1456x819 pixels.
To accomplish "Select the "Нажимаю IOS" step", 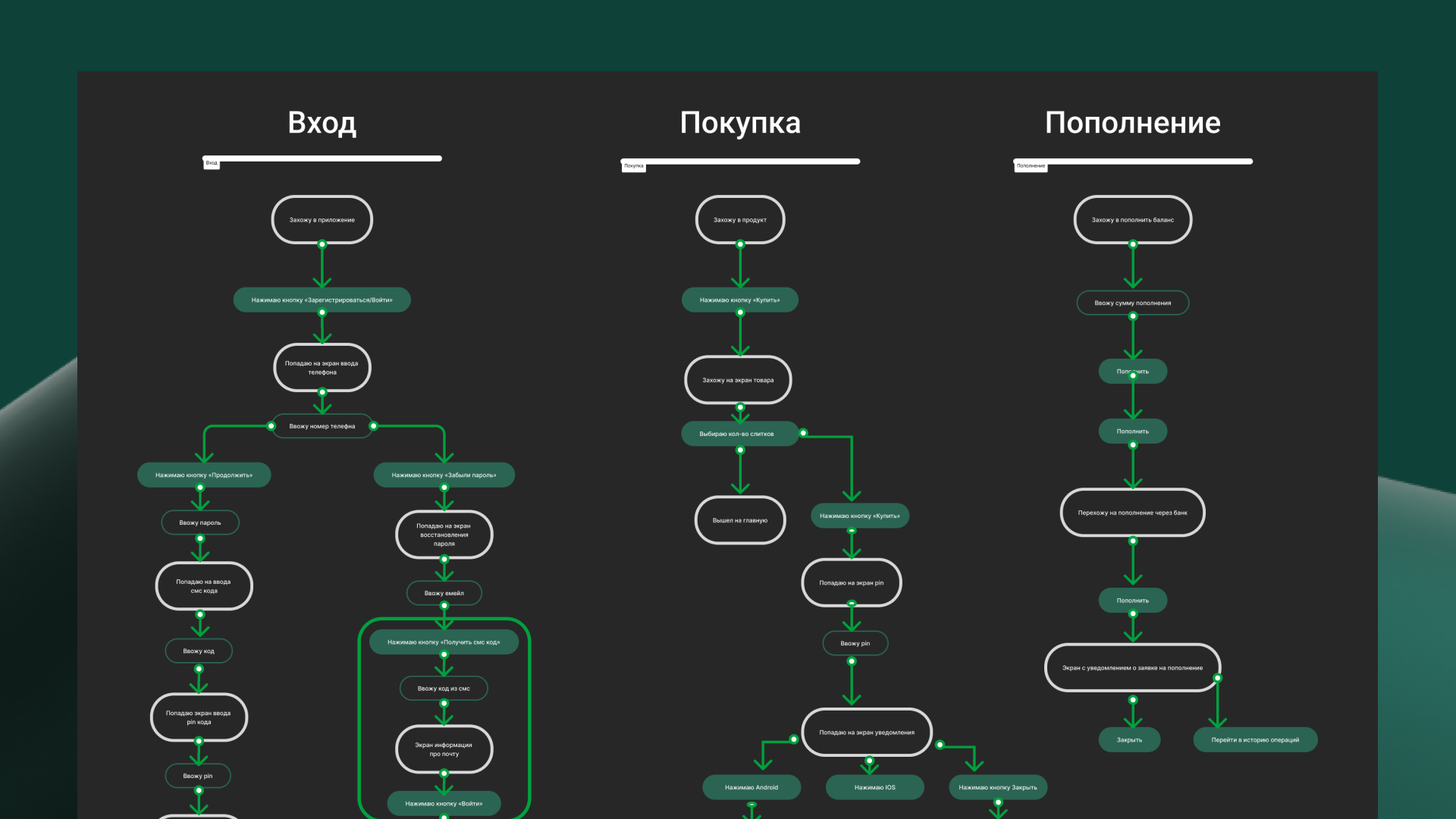I will click(x=874, y=787).
